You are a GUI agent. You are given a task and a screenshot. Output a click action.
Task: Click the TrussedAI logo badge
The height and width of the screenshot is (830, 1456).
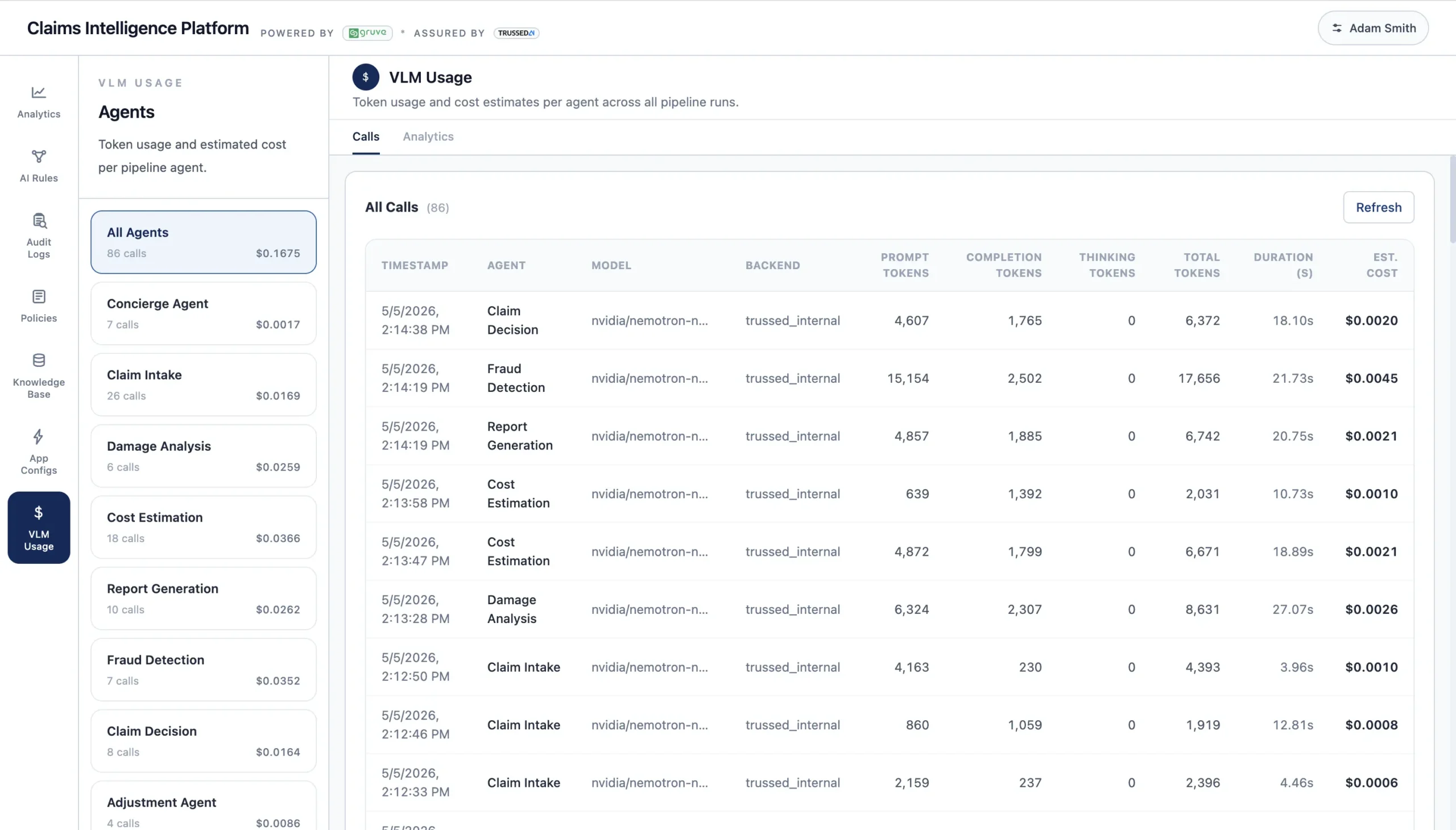(x=516, y=32)
